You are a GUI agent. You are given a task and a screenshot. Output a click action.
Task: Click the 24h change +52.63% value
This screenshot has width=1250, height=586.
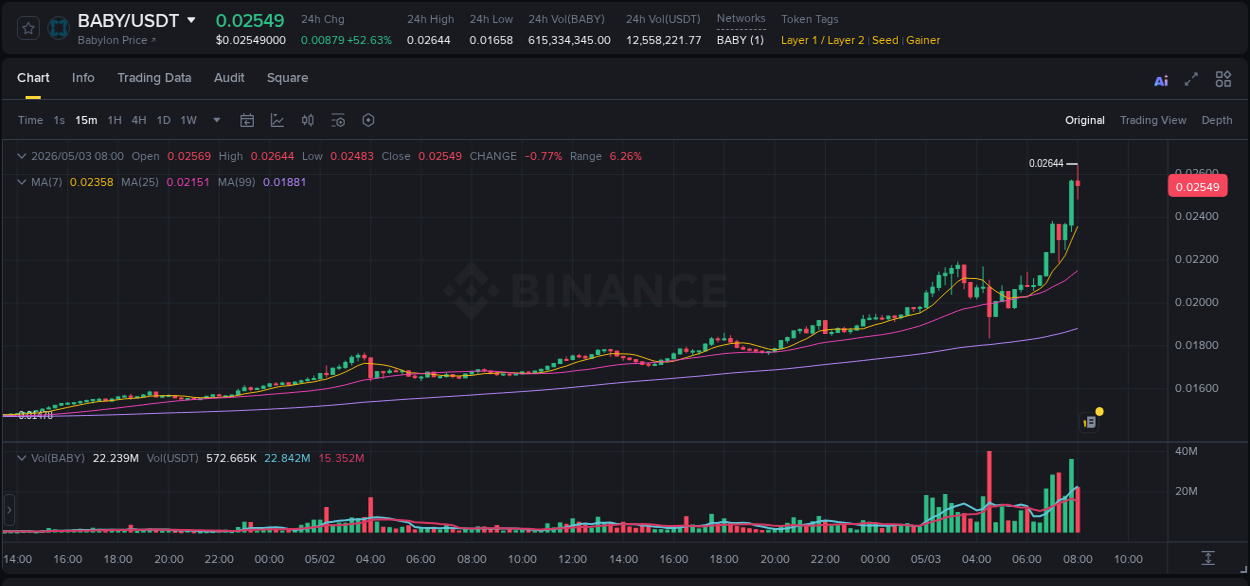tap(369, 40)
